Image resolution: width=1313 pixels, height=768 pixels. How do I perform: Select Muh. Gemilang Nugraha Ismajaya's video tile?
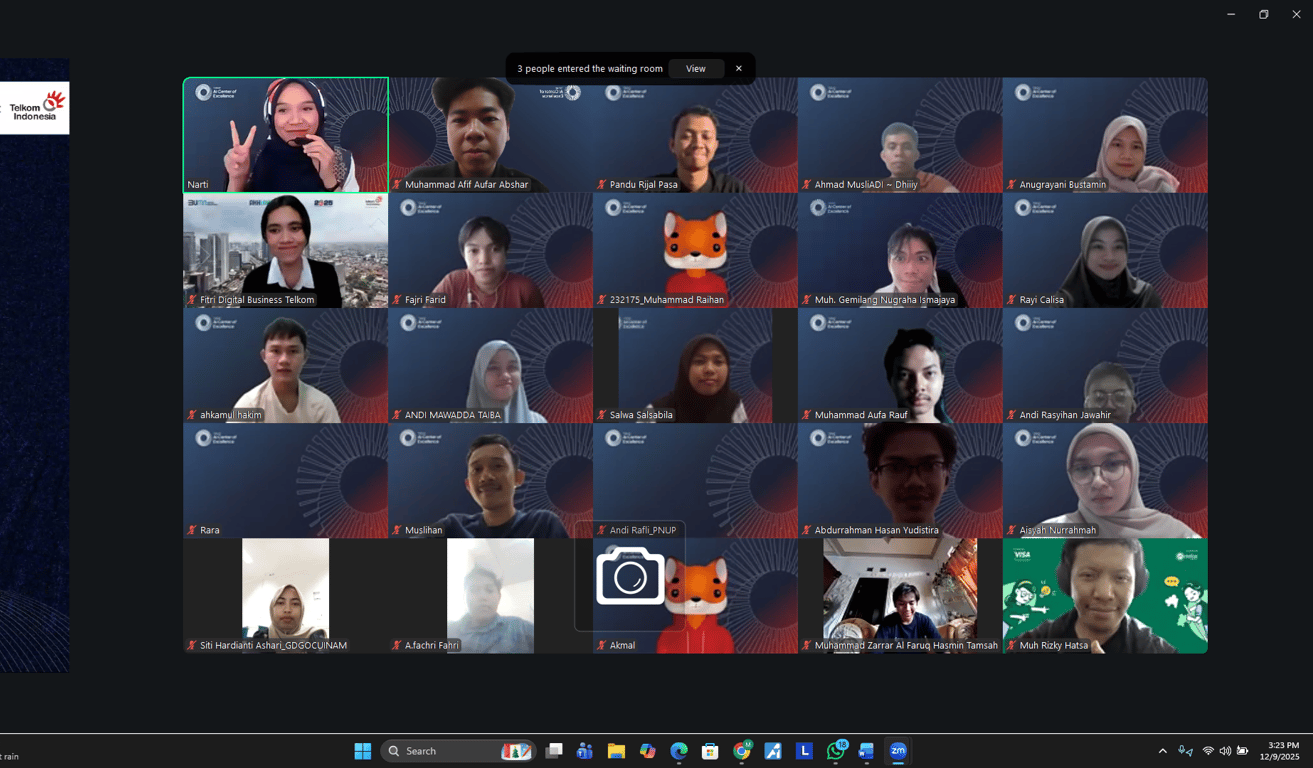pyautogui.click(x=900, y=250)
